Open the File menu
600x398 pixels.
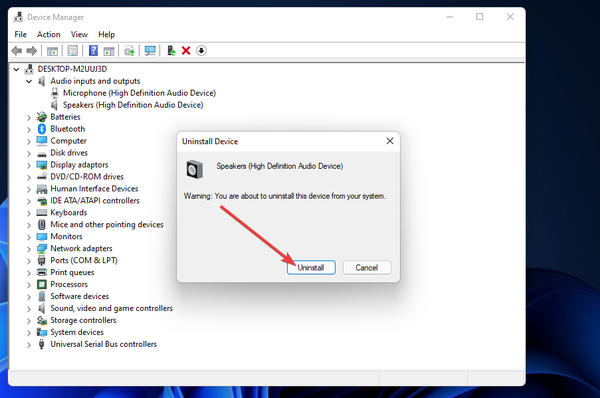[20, 34]
